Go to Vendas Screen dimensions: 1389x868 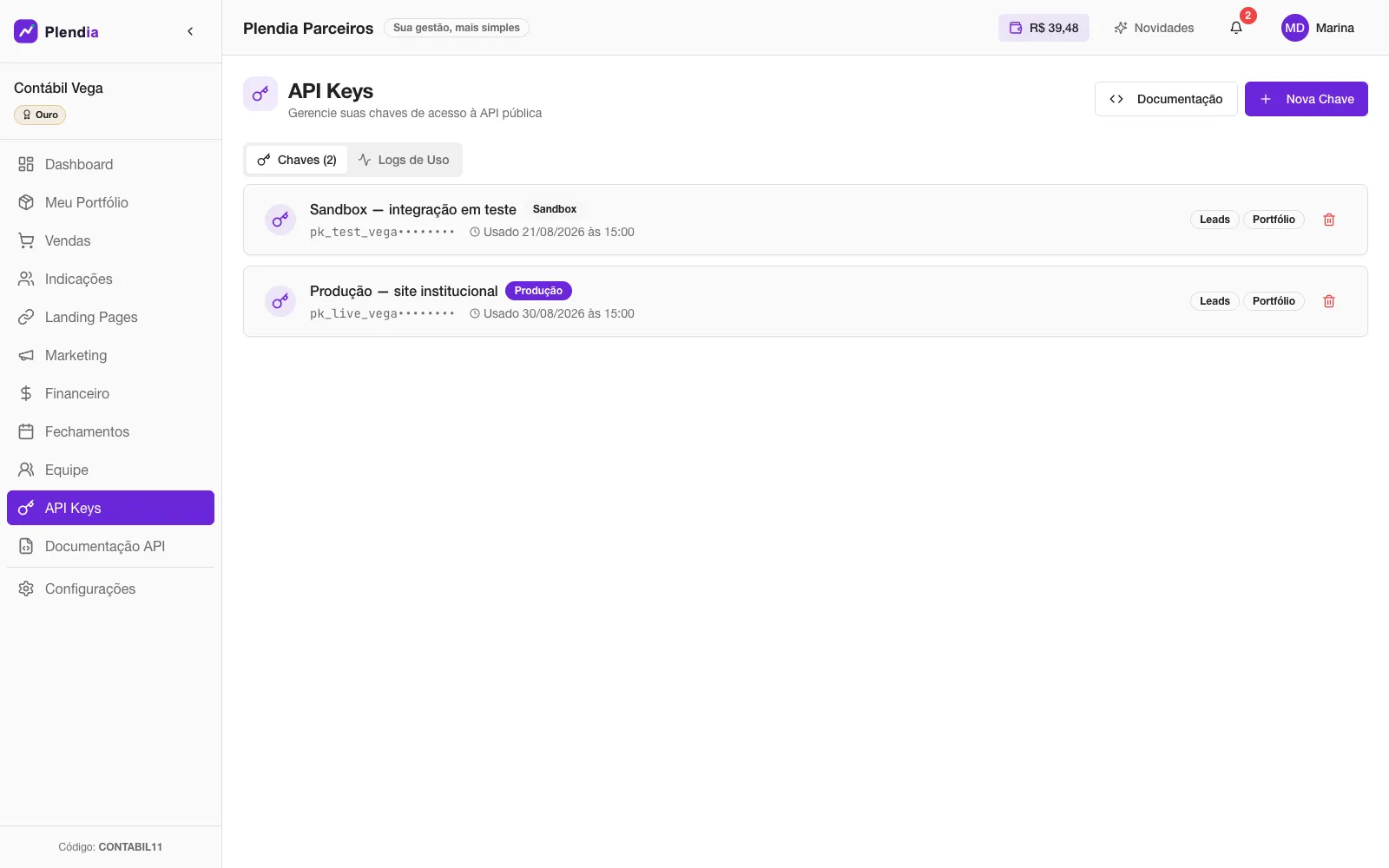[110, 240]
